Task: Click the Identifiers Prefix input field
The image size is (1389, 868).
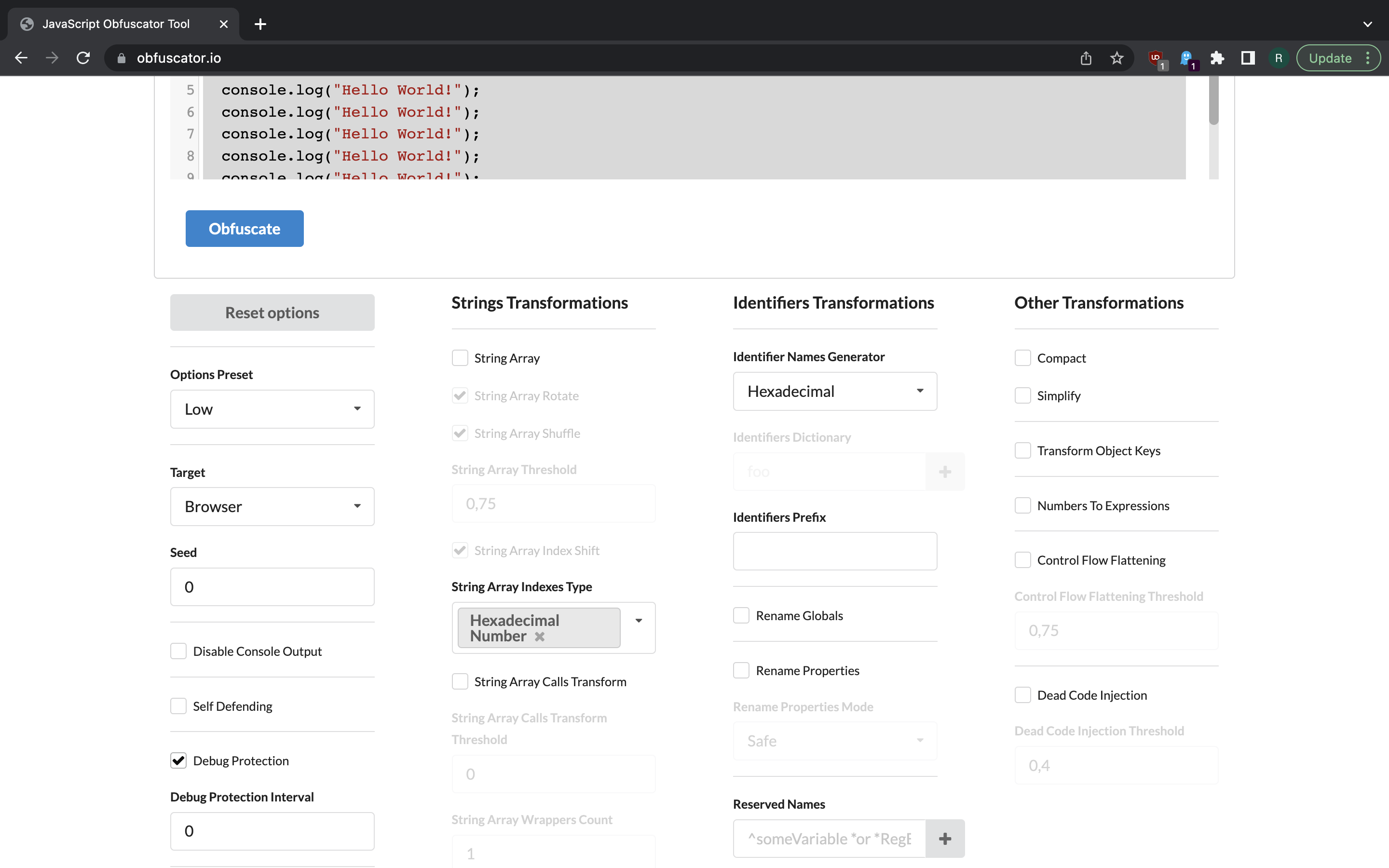Action: click(835, 551)
